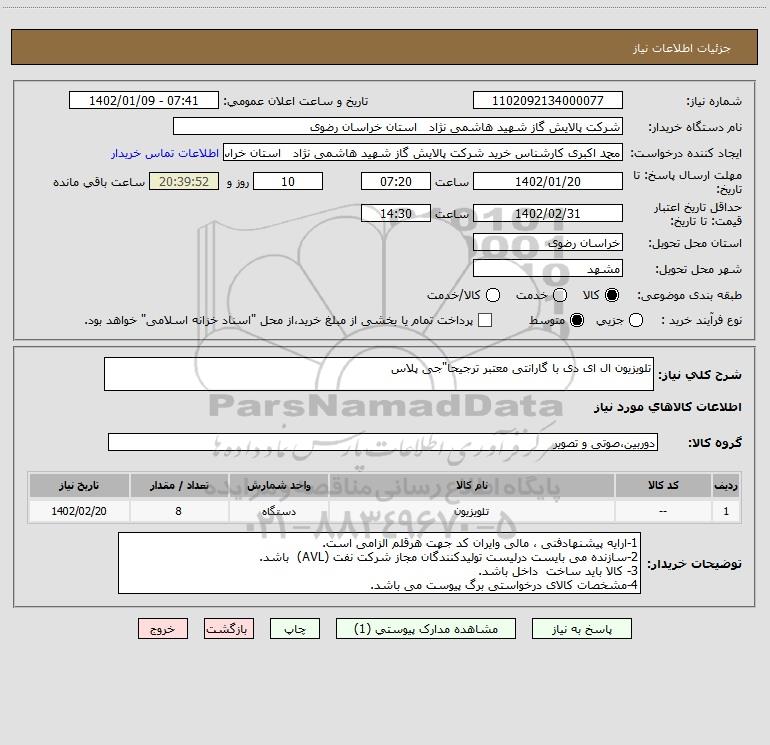Tick the اسناد خزانه اسلامی payment checkbox
Screen dimensions: 770x745
[x=485, y=320]
